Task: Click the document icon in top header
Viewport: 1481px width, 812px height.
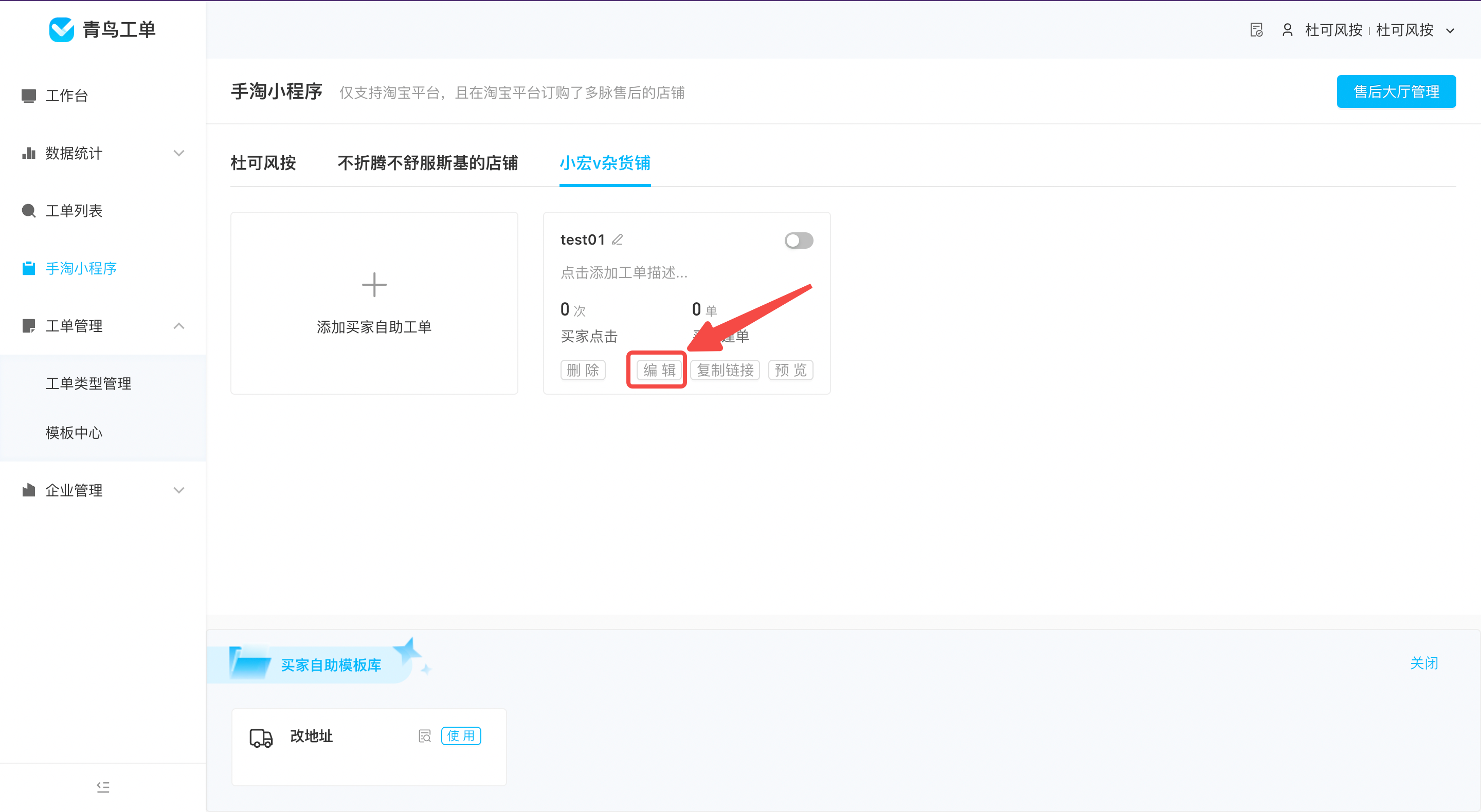Action: click(1257, 30)
